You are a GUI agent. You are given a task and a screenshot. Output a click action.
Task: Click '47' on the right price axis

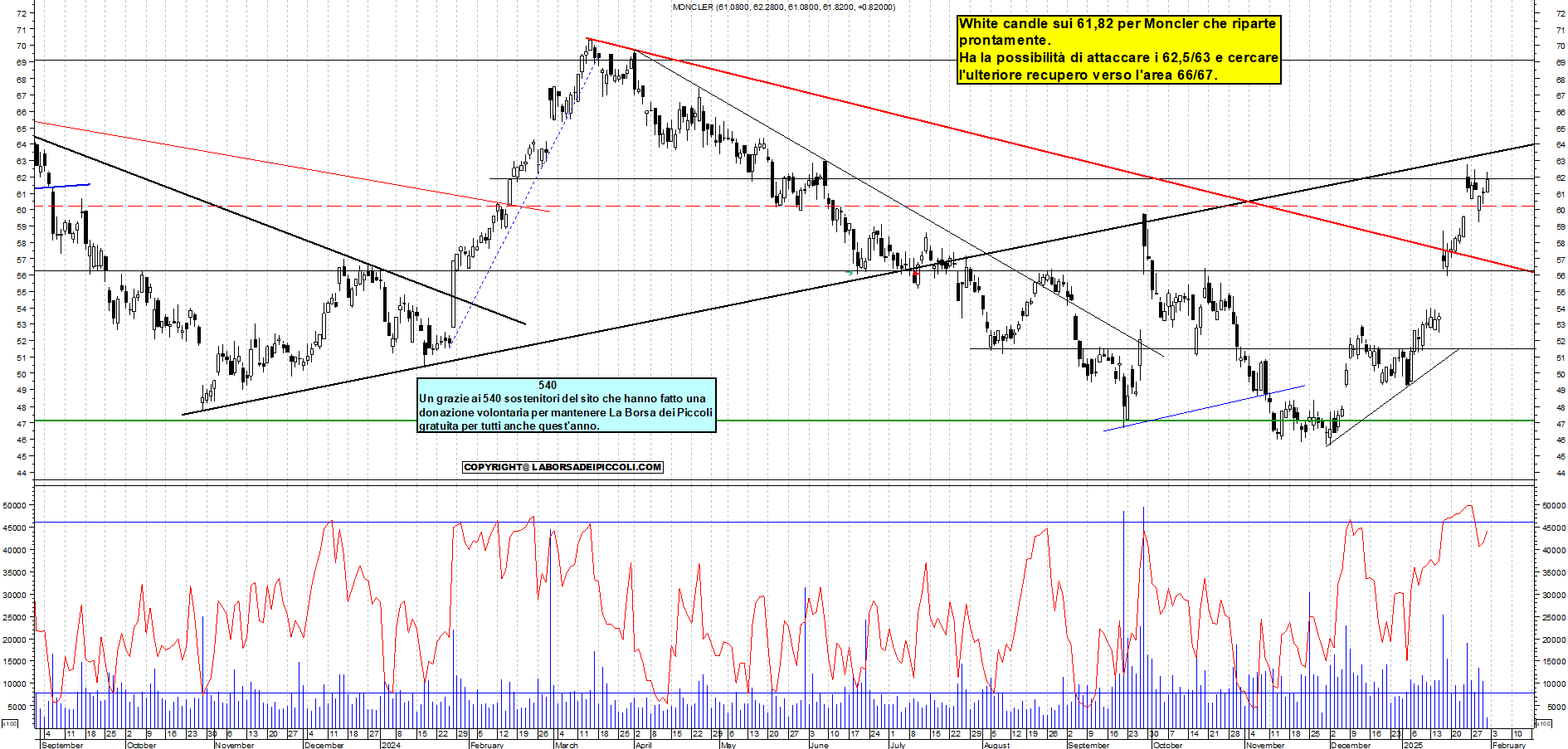pos(1561,423)
